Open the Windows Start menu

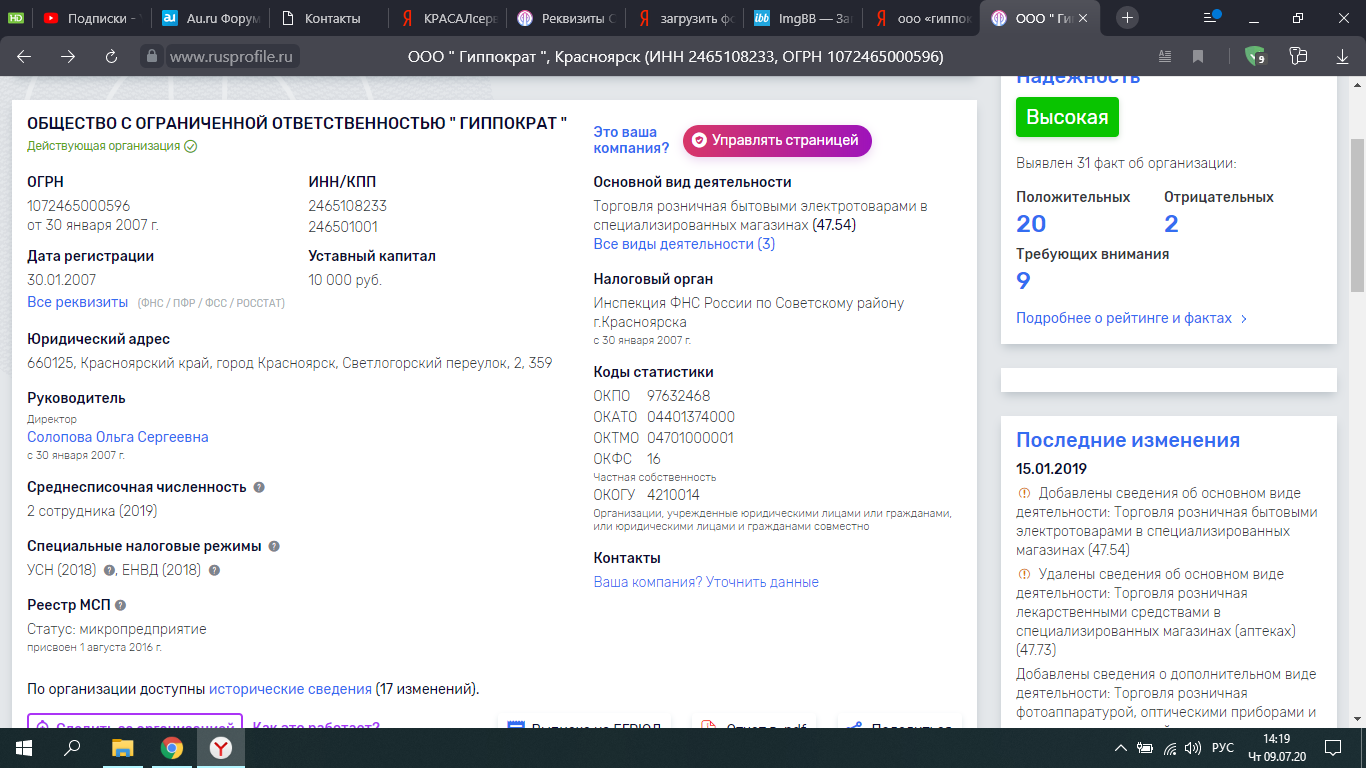point(24,748)
